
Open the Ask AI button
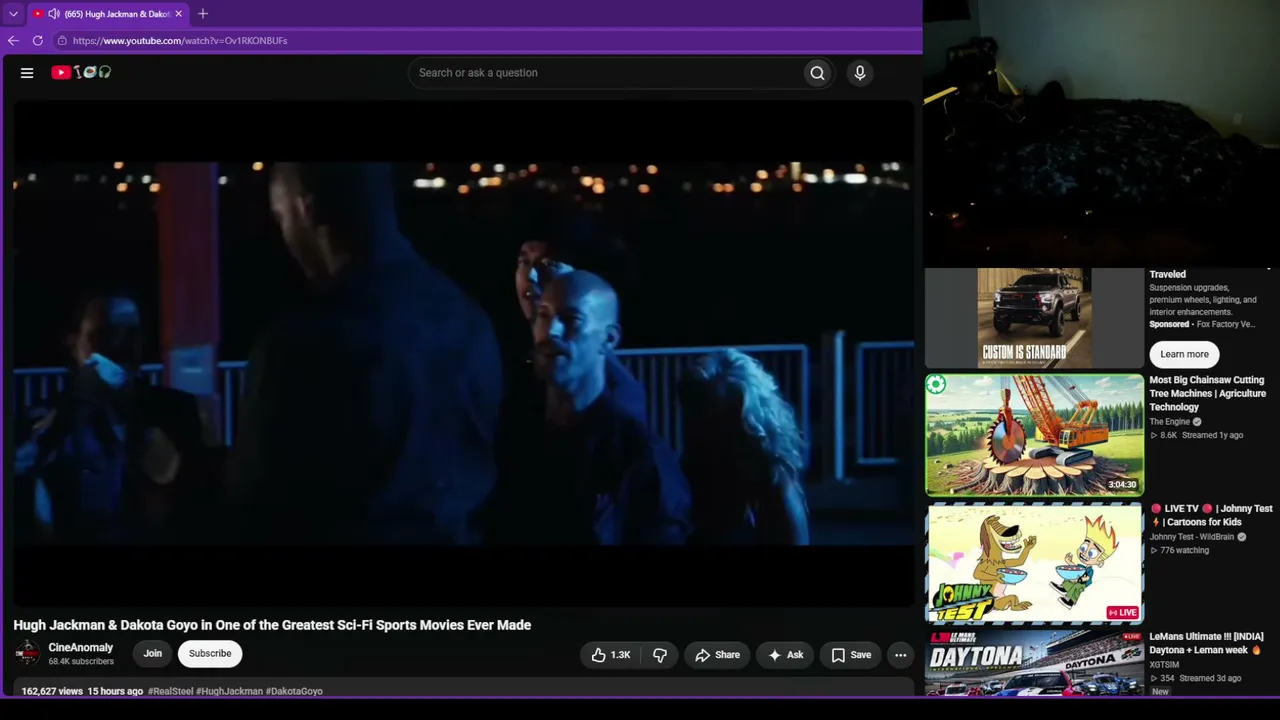[785, 654]
